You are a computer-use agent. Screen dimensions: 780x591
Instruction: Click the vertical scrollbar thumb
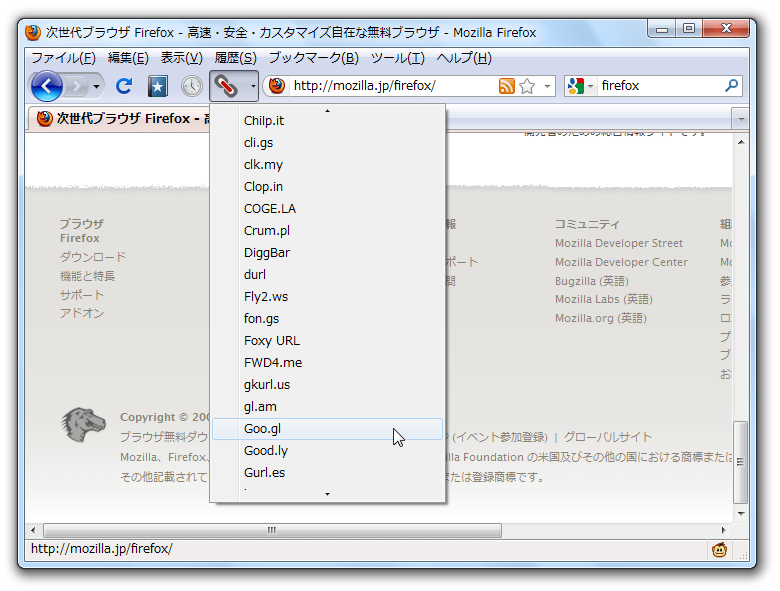pyautogui.click(x=741, y=462)
